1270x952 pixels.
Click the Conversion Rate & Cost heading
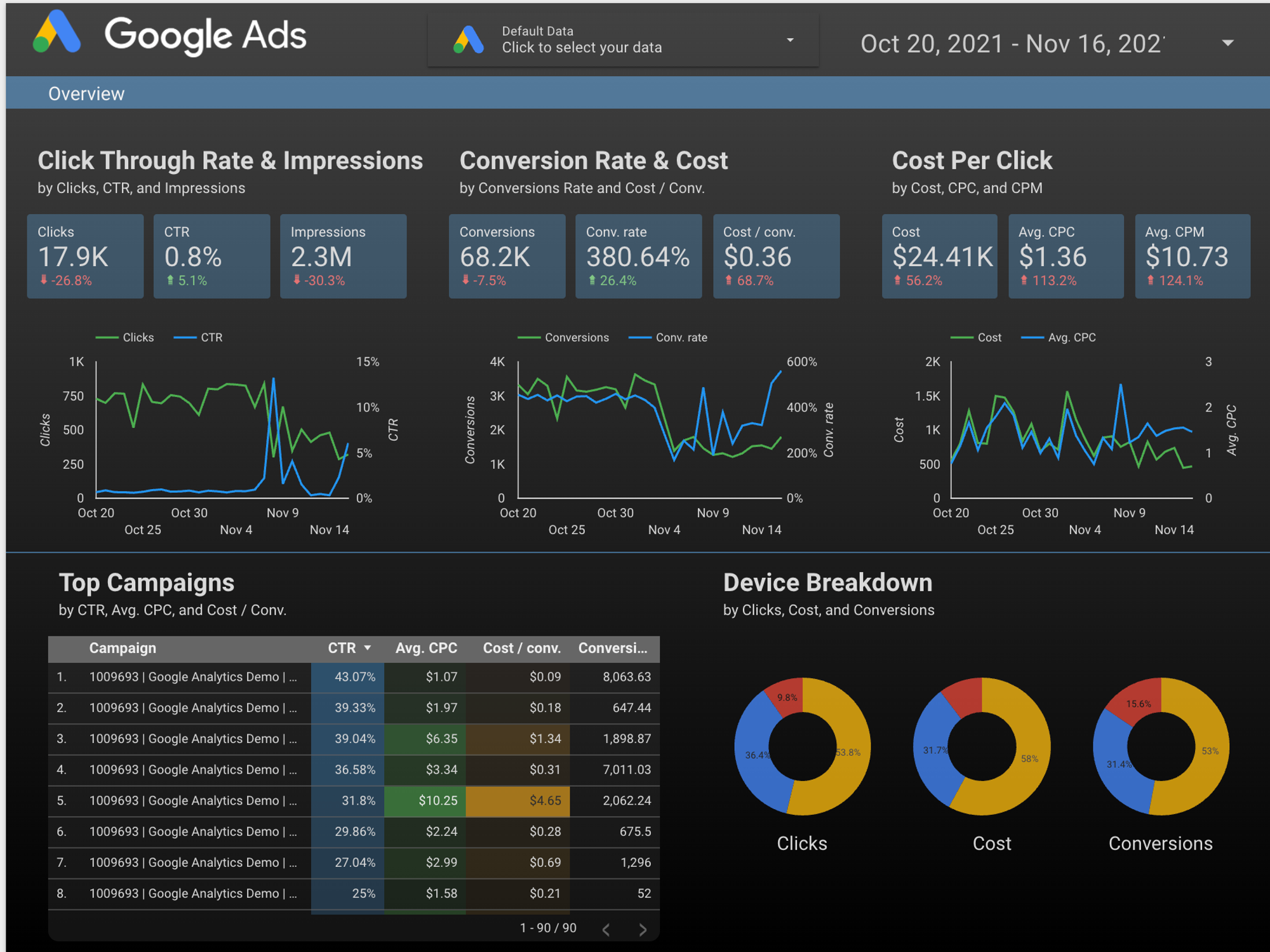click(x=593, y=161)
